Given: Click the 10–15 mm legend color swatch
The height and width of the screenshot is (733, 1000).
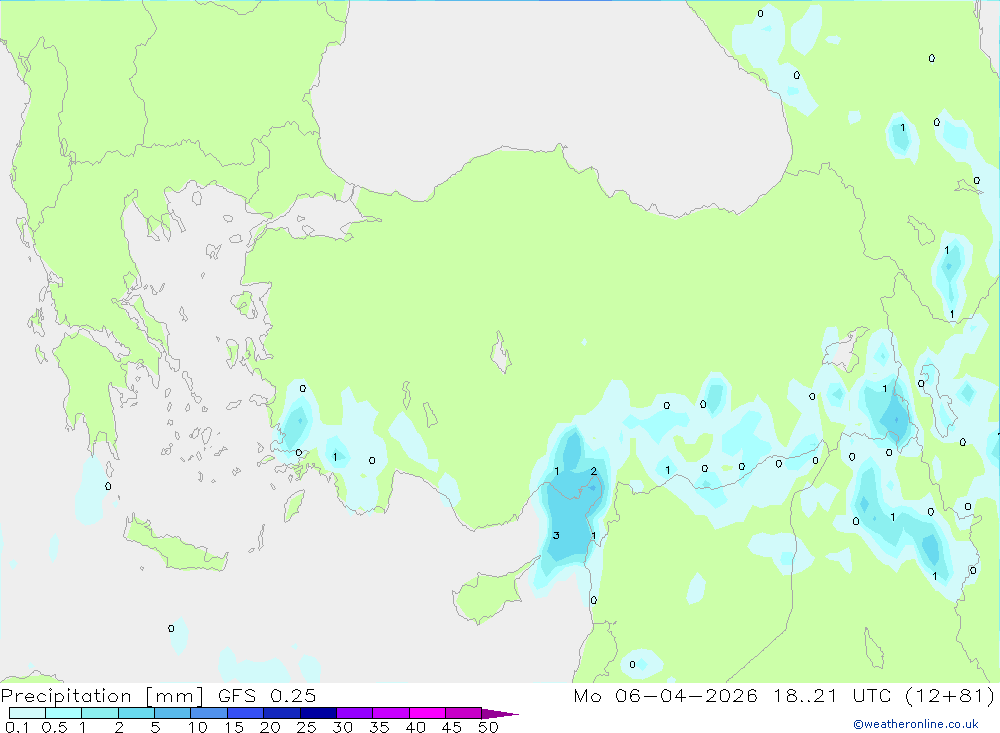Looking at the screenshot, I should (x=209, y=713).
